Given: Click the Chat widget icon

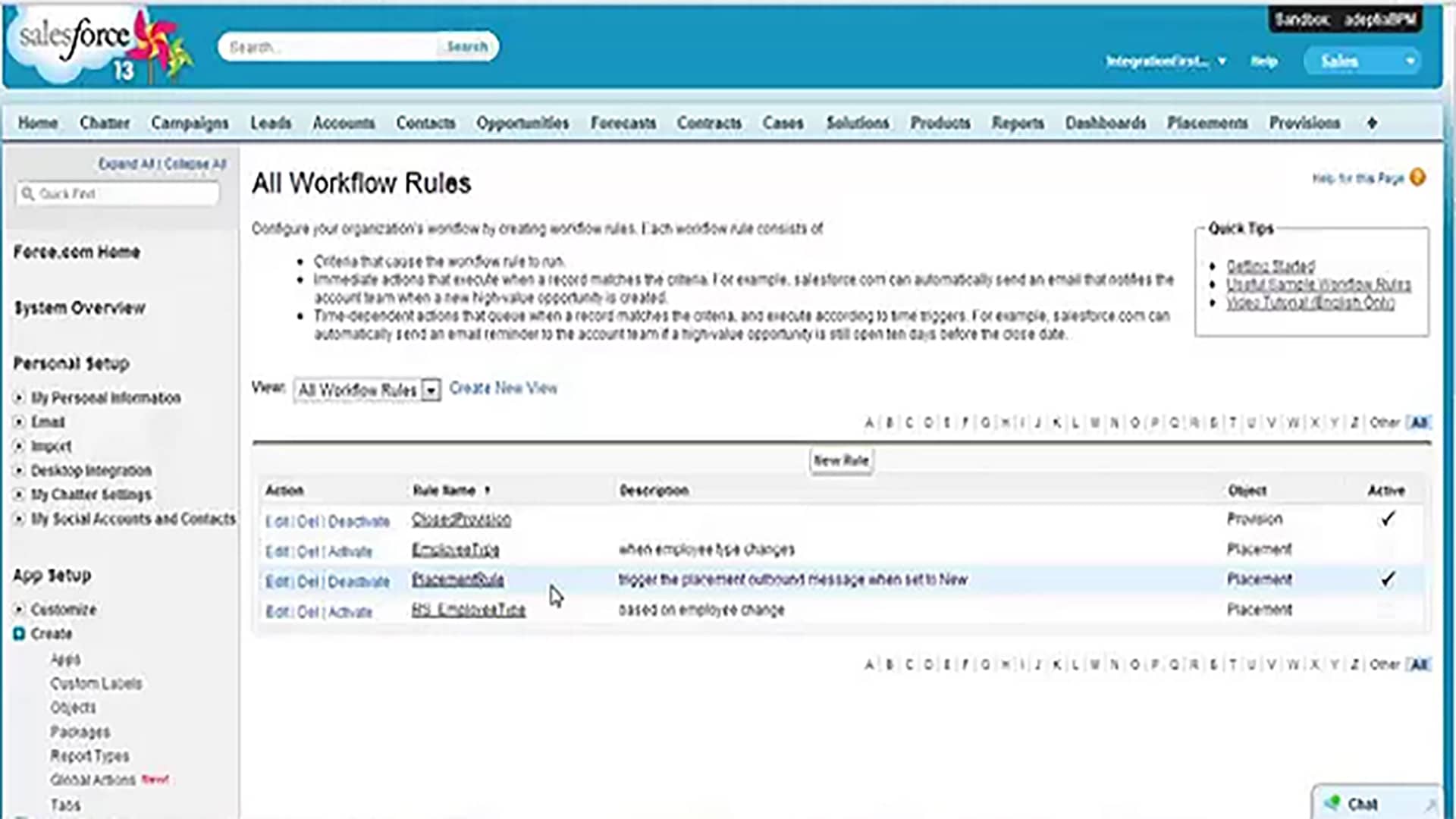Looking at the screenshot, I should coord(1332,803).
